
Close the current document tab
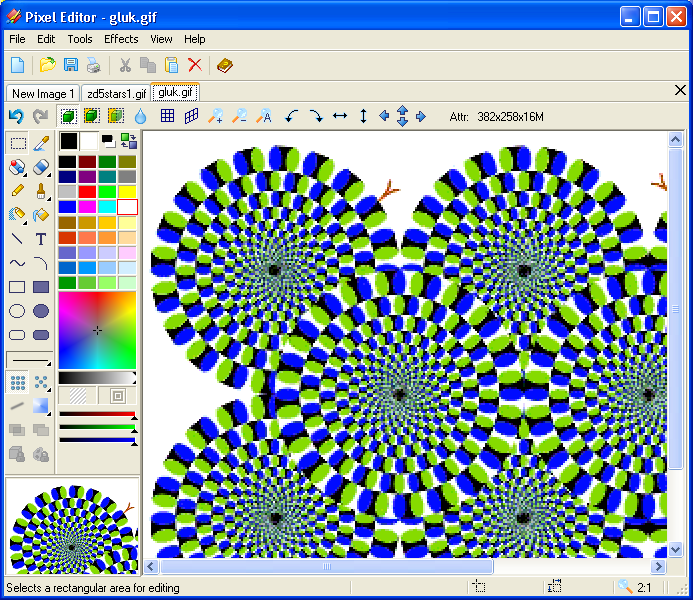(x=680, y=91)
